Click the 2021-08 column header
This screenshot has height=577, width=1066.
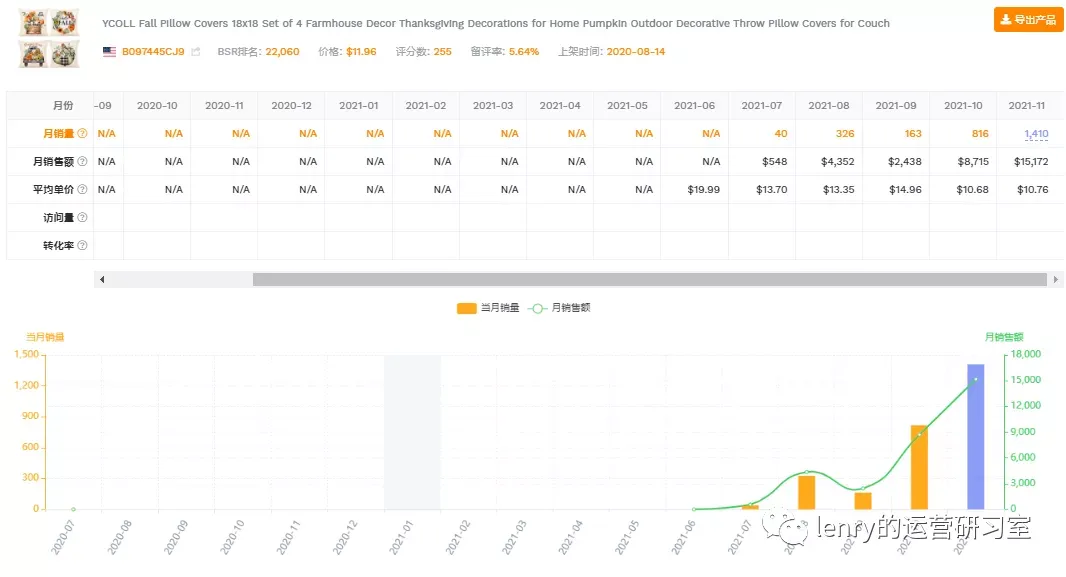829,105
